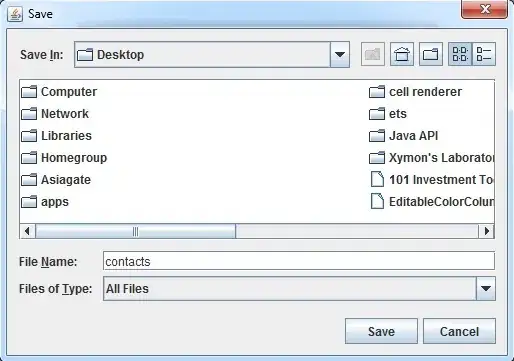Click the 'Xymon's Laborator' folder name

point(441,158)
